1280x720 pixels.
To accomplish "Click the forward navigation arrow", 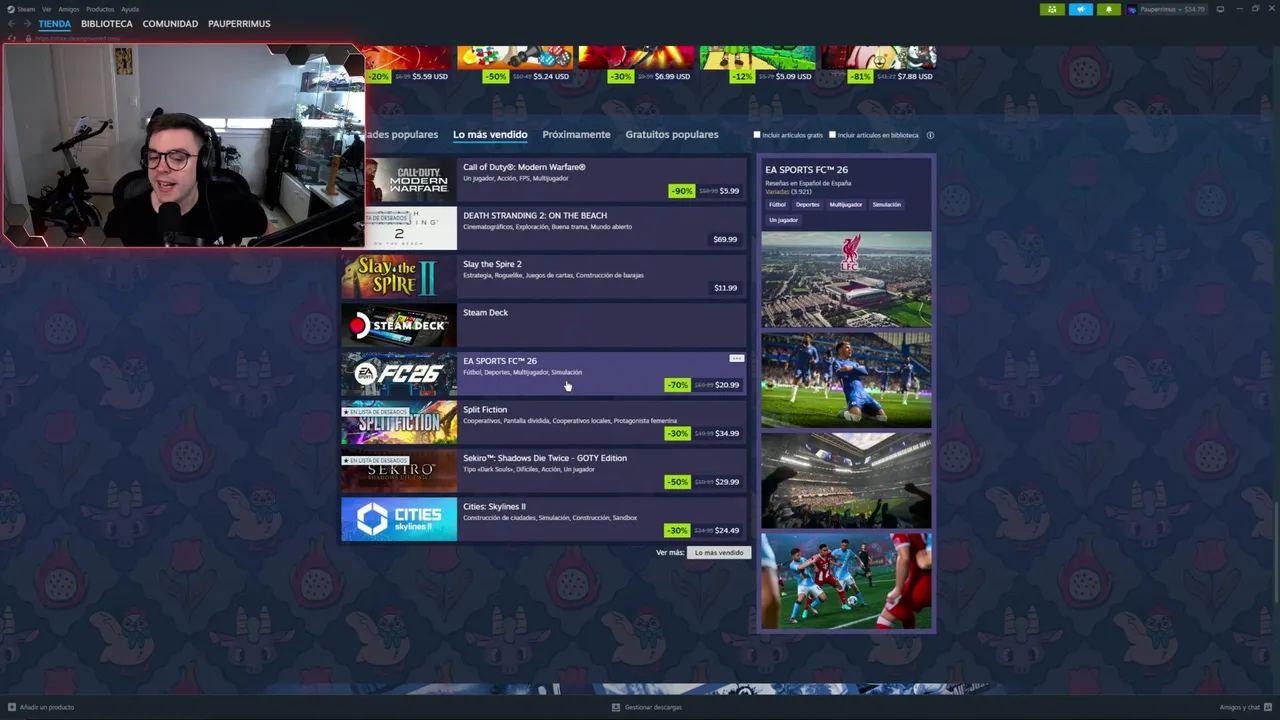I will click(27, 24).
